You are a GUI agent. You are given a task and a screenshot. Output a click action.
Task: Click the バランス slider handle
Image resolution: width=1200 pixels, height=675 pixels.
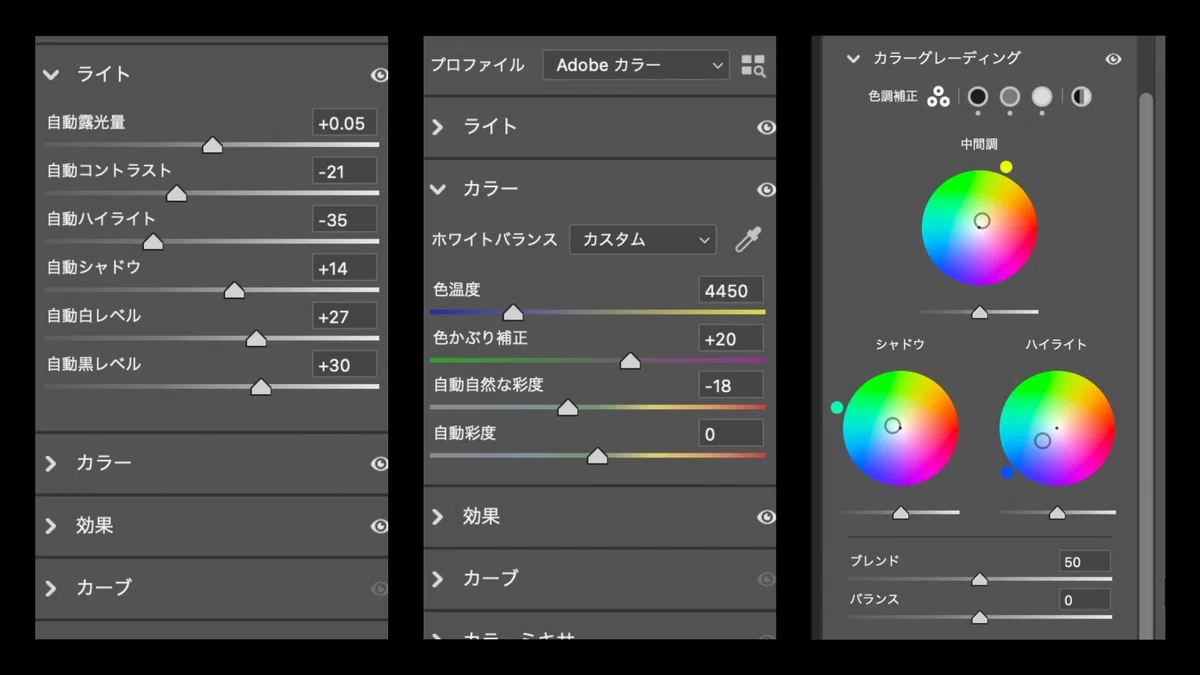(x=980, y=618)
